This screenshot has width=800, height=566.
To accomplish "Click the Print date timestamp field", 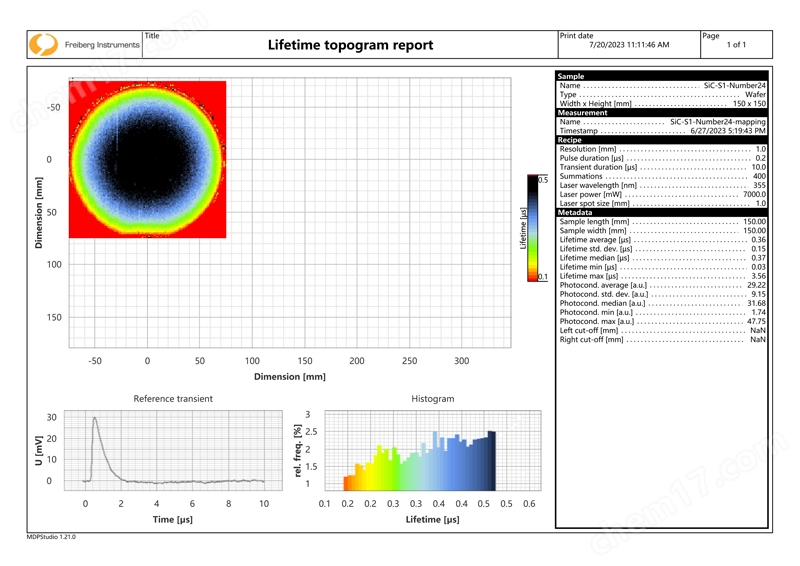I will [x=628, y=45].
